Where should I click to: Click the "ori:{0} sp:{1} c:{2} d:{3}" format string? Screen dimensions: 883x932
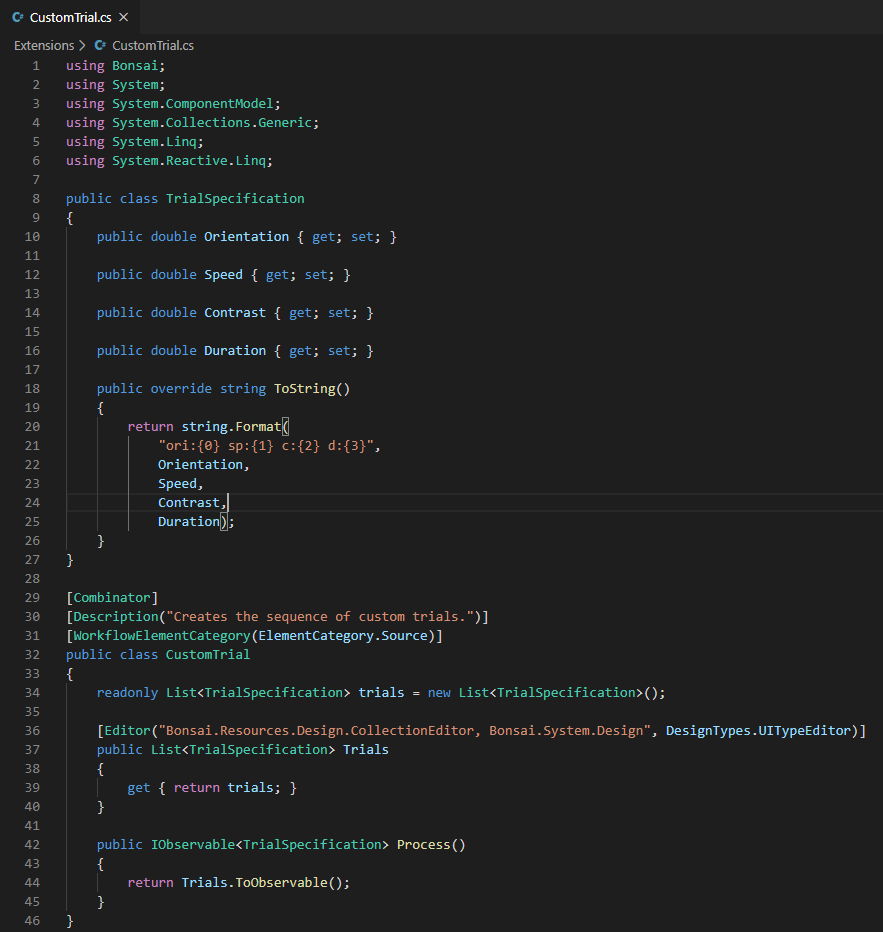click(x=266, y=446)
